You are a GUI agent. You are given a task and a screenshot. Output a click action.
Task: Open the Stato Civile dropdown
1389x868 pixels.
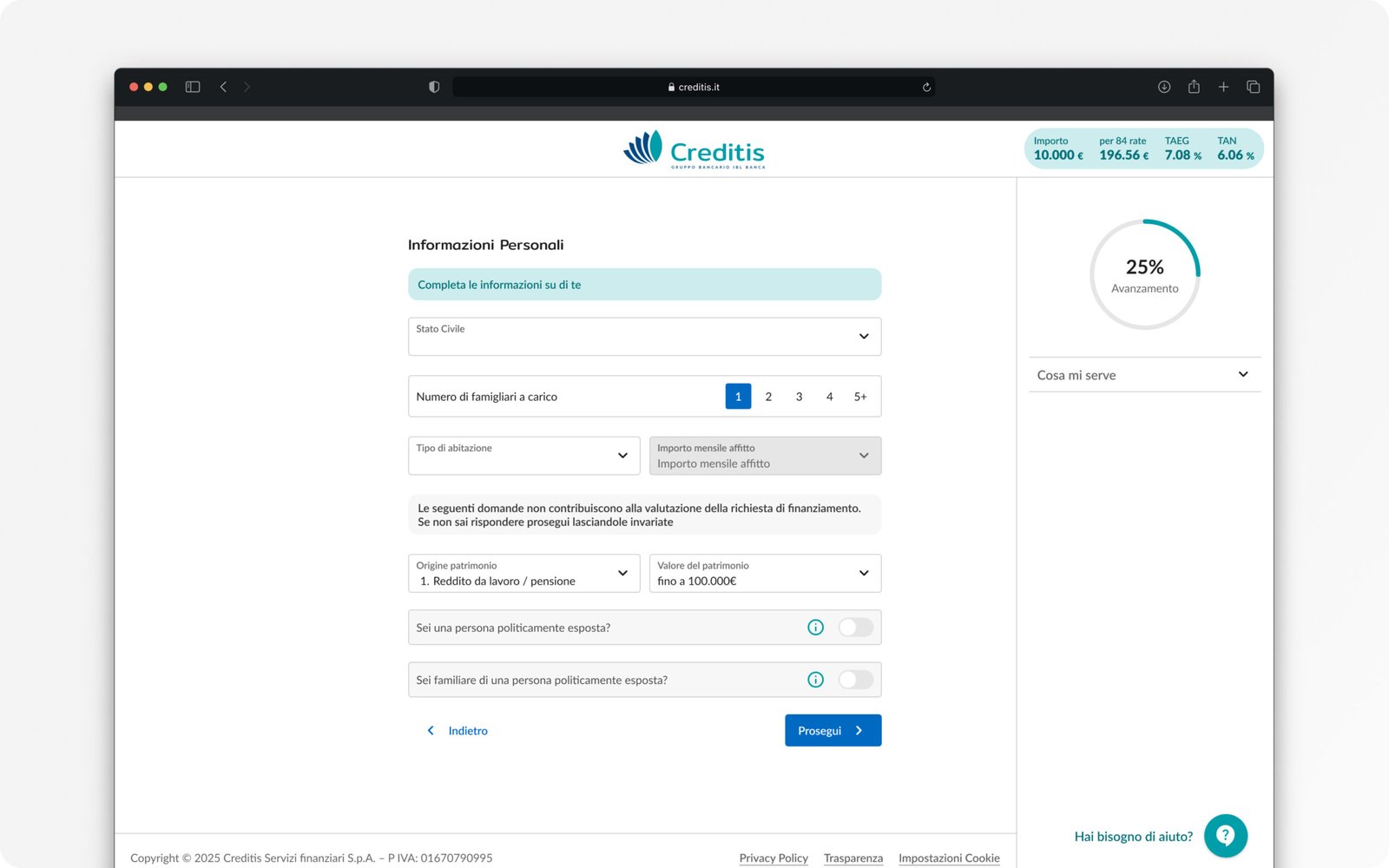(644, 337)
